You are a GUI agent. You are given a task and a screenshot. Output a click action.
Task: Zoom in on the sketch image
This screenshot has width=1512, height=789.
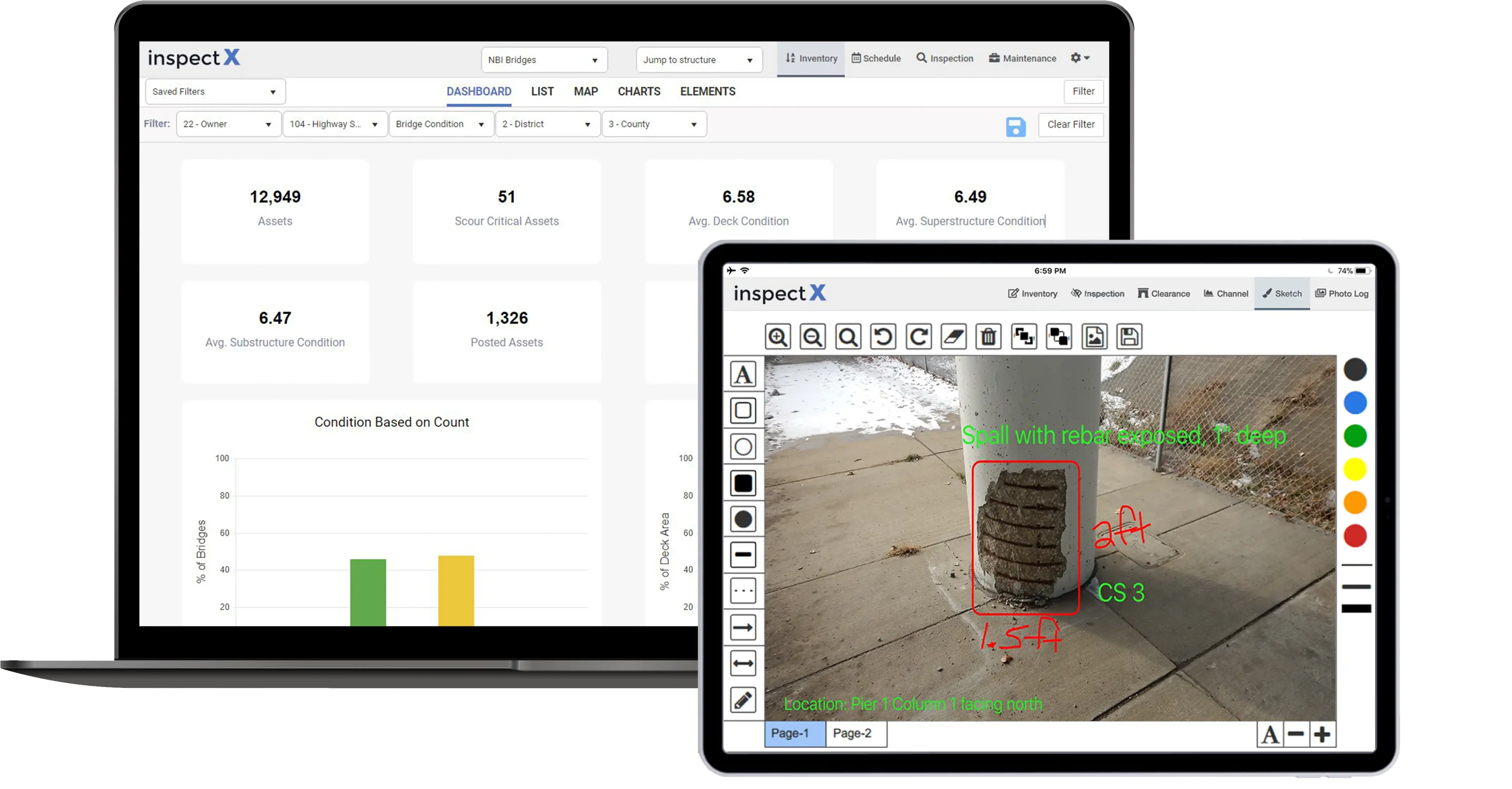(778, 336)
